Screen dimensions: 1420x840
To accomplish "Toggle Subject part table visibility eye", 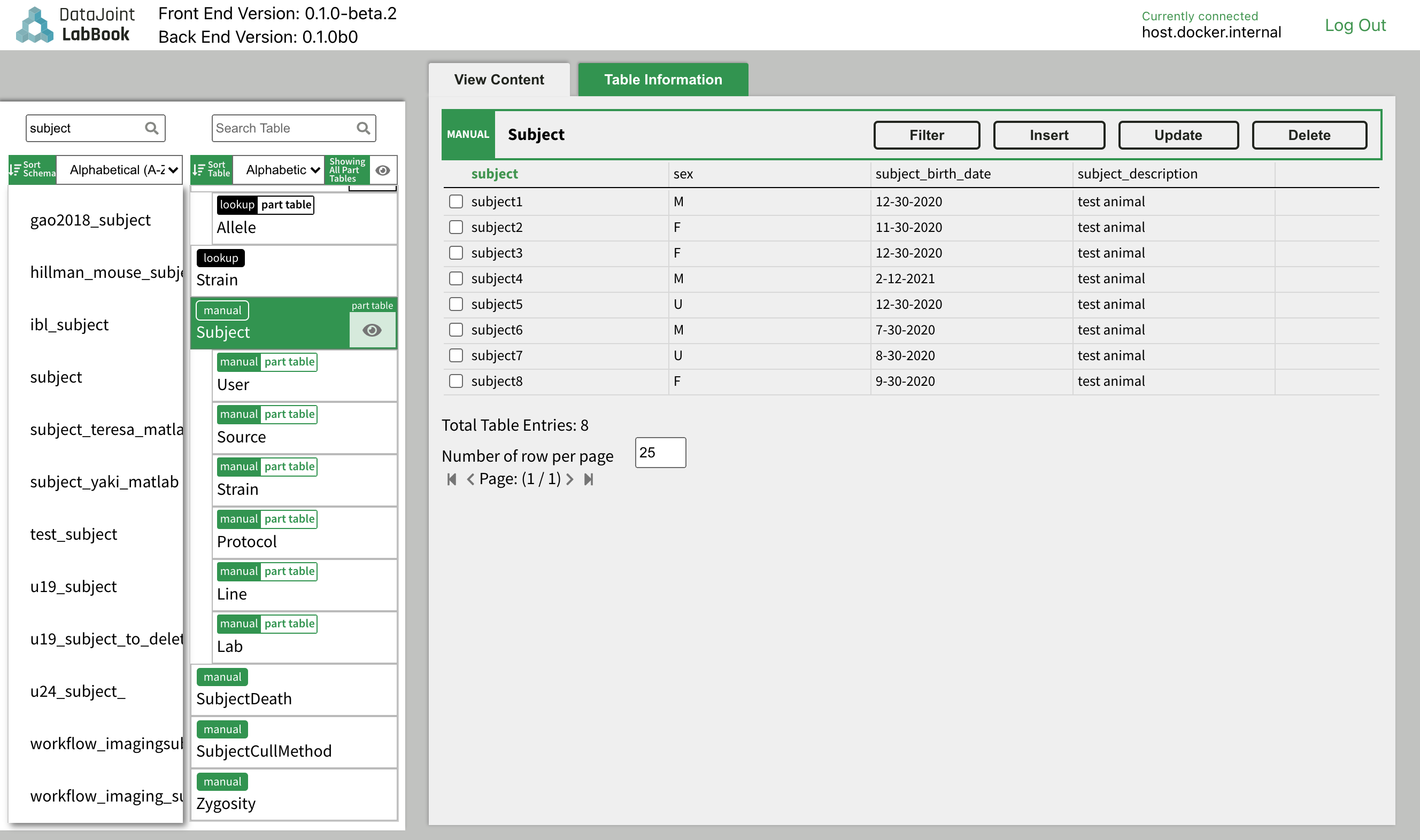I will tap(372, 331).
